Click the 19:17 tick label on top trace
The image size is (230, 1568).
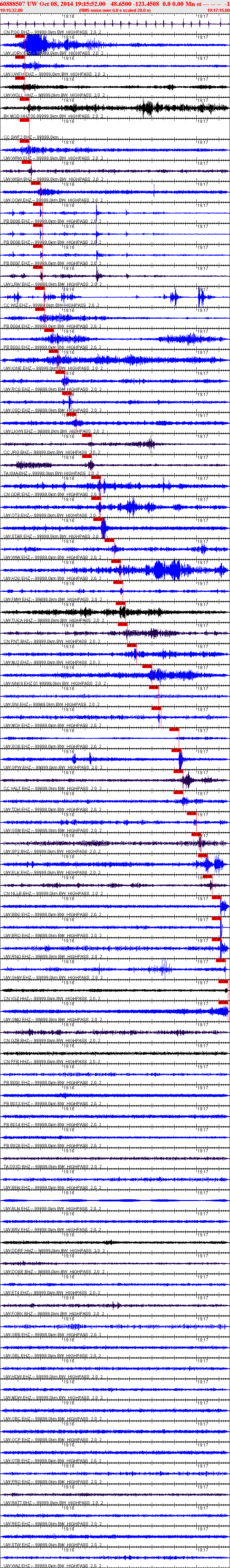click(x=202, y=16)
